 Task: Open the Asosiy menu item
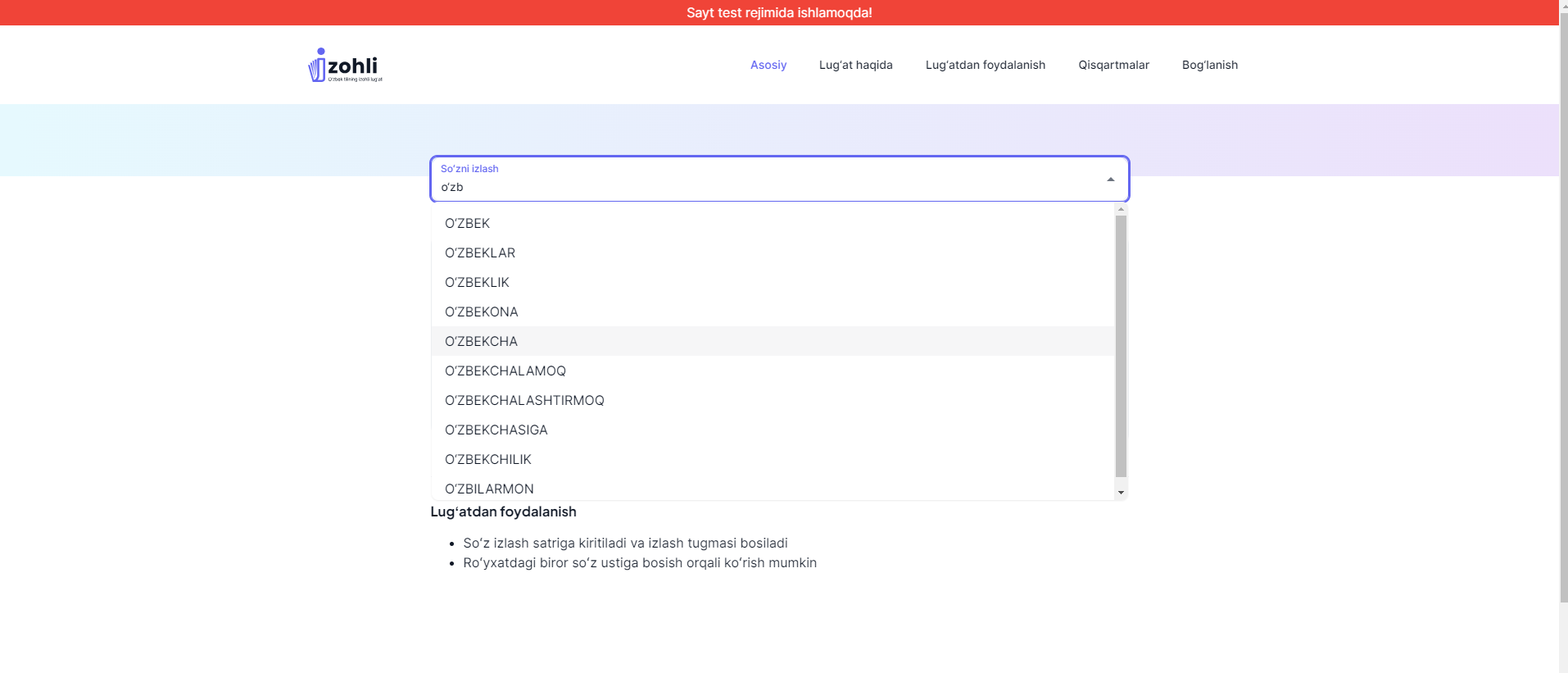point(768,65)
